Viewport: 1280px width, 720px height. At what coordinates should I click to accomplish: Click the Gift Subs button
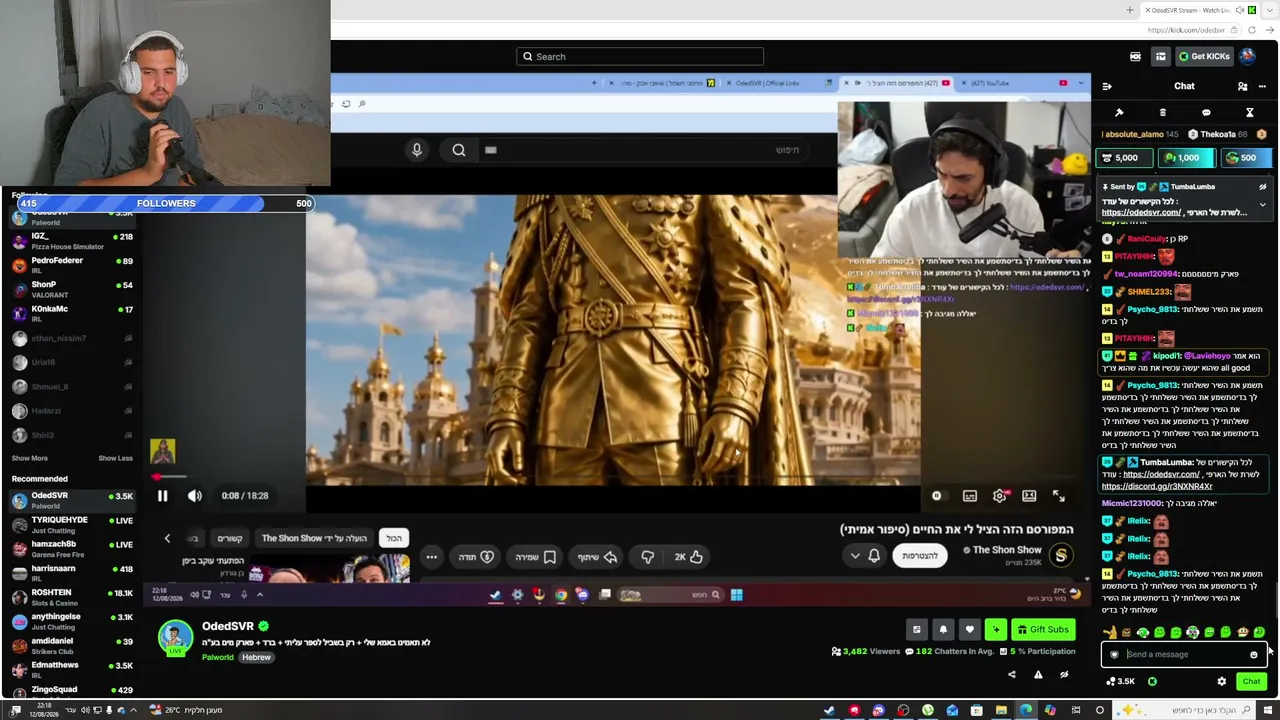click(1042, 630)
